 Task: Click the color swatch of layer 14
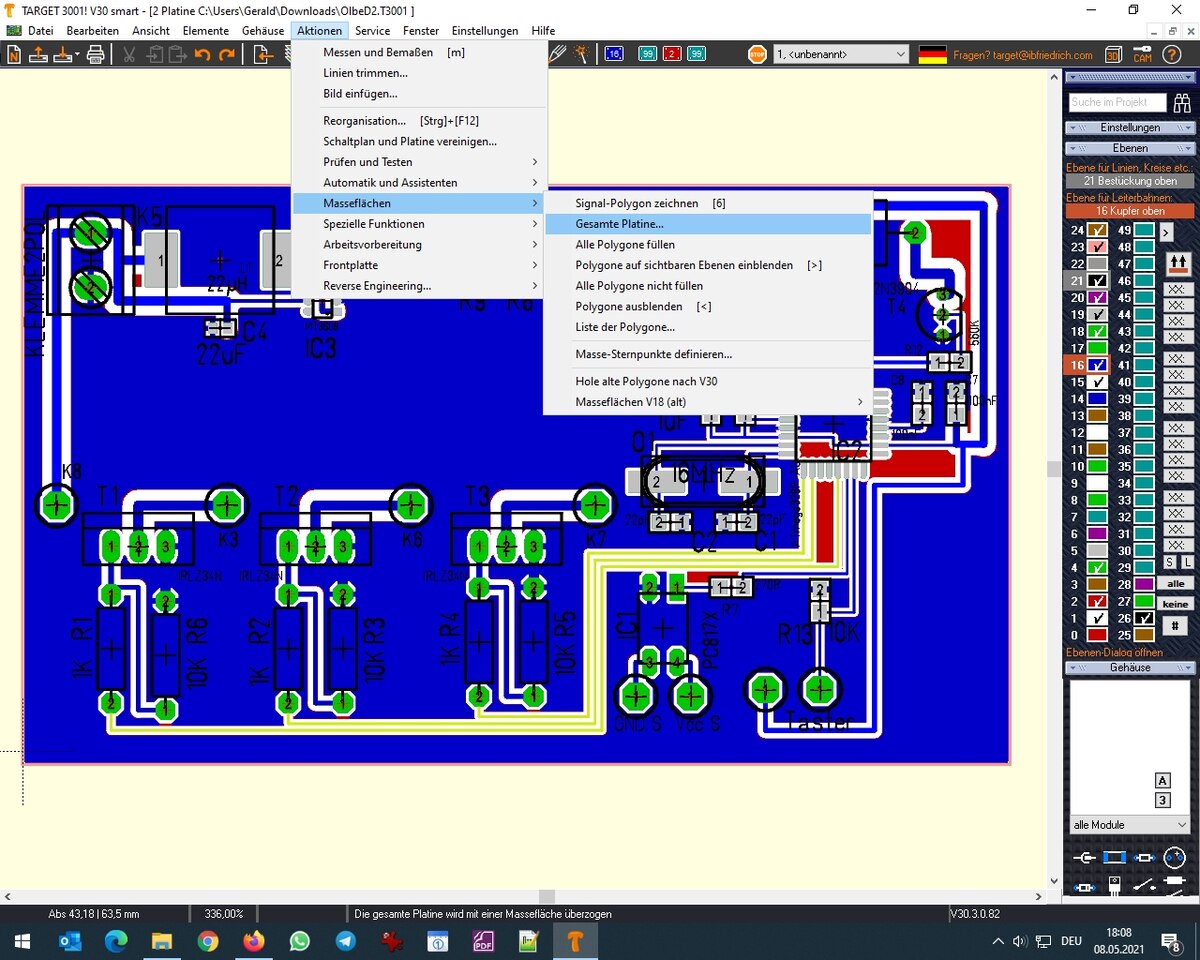tap(1097, 399)
